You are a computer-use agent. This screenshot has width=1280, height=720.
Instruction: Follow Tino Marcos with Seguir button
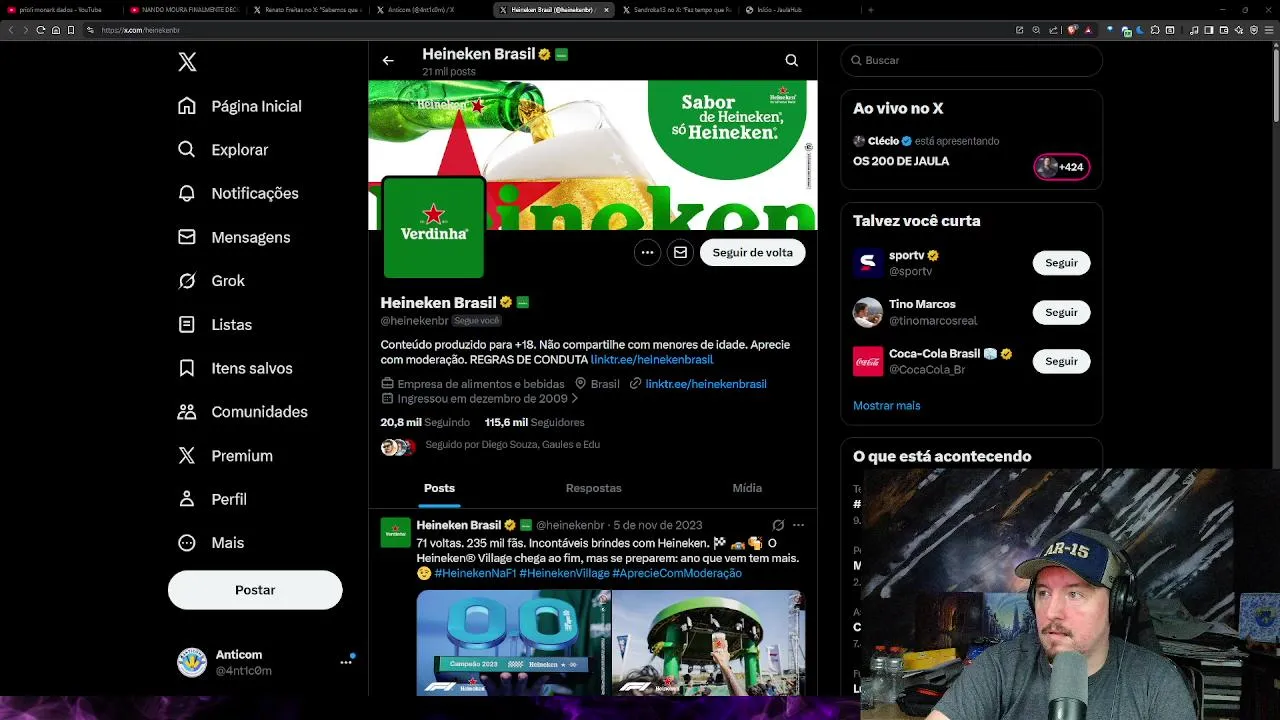tap(1061, 312)
